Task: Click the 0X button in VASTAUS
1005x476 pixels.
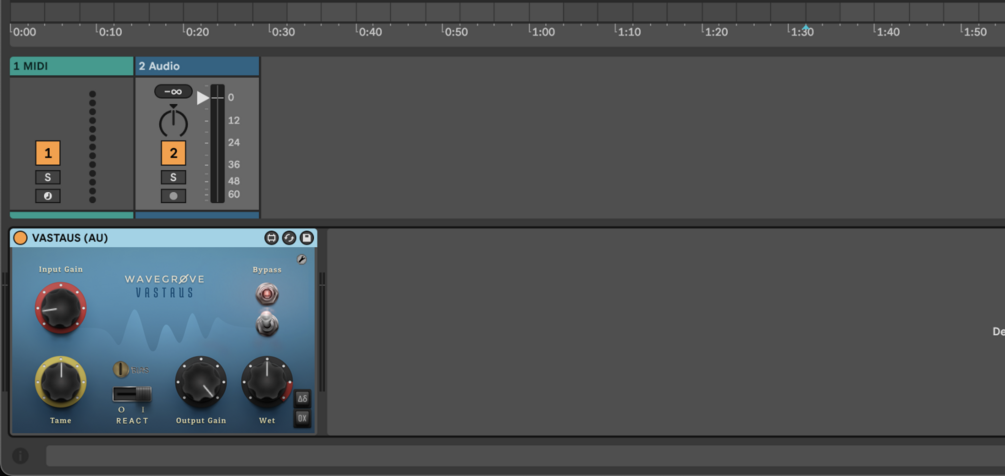Action: (x=303, y=418)
